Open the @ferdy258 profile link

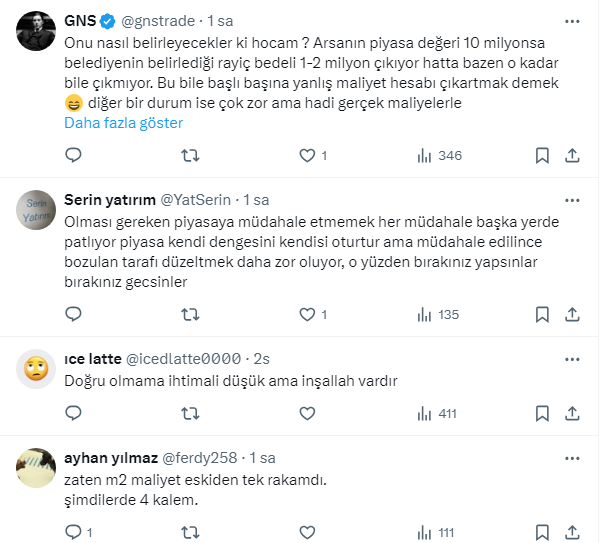tap(199, 458)
